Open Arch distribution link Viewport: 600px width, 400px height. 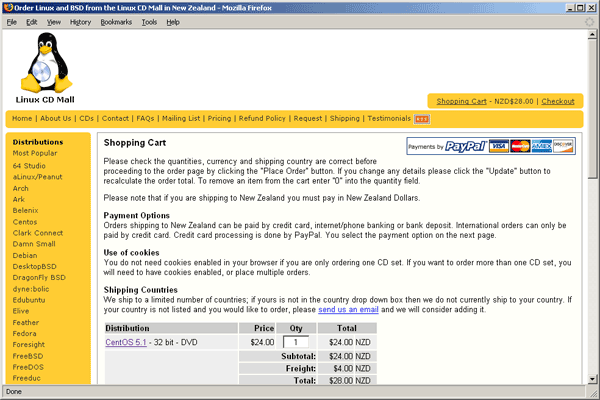21,189
